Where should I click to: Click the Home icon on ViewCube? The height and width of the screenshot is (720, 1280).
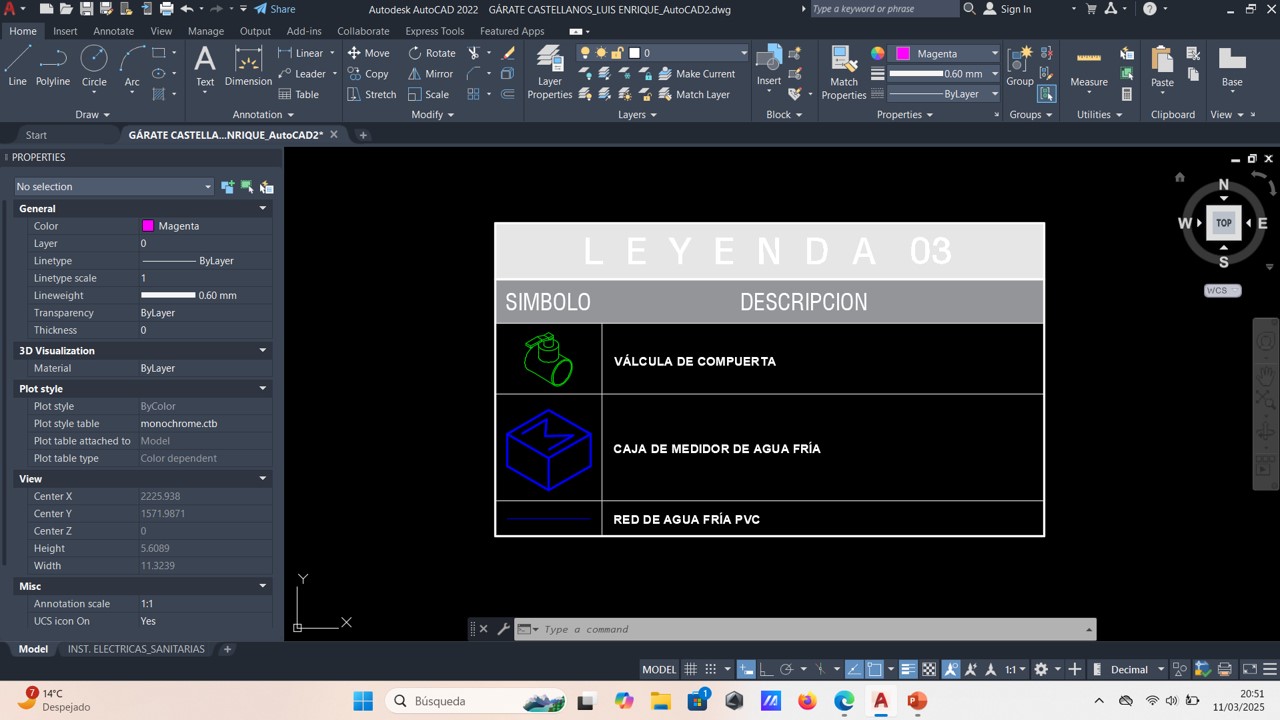[1180, 177]
